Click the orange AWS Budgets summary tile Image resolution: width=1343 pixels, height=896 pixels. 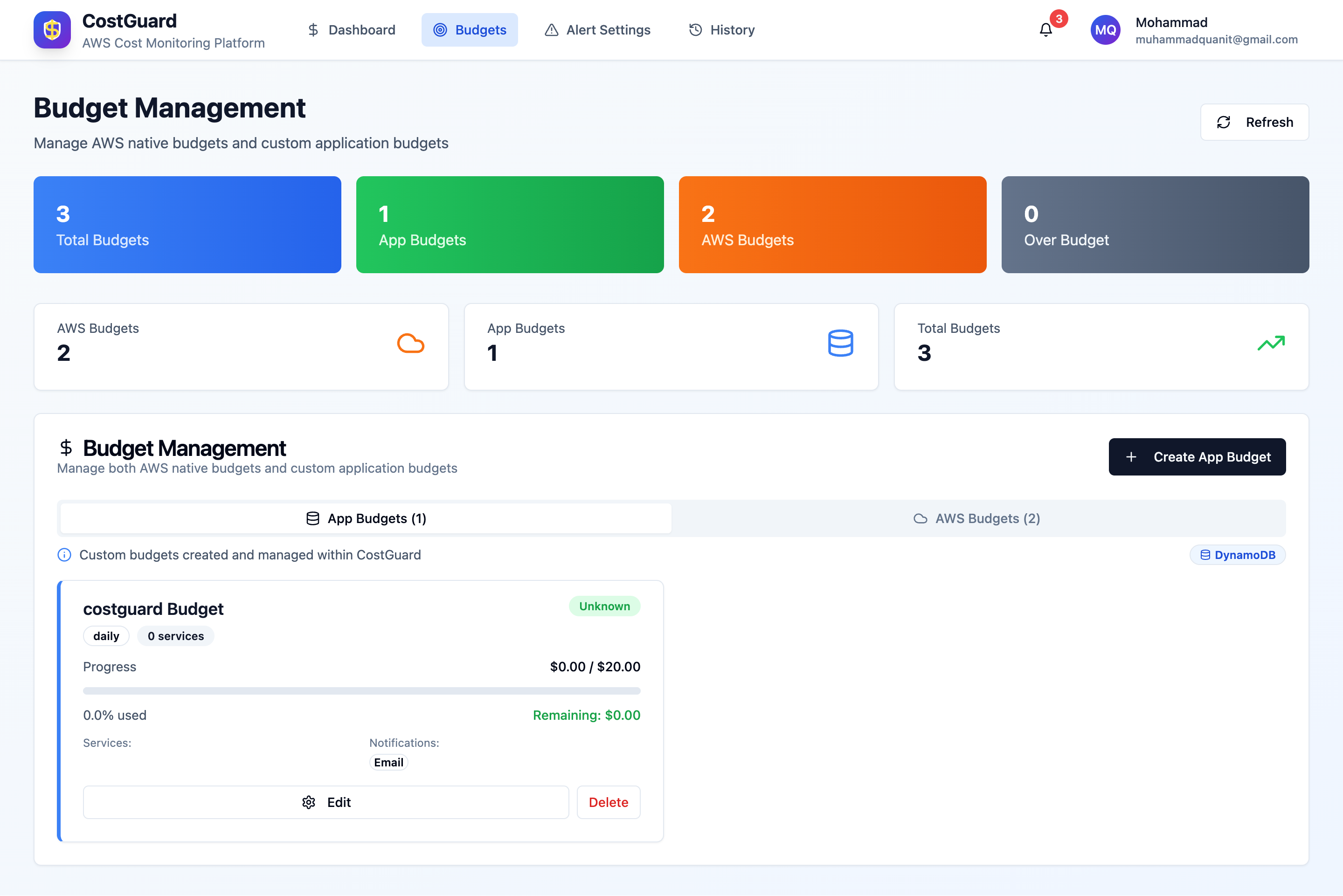pyautogui.click(x=832, y=225)
